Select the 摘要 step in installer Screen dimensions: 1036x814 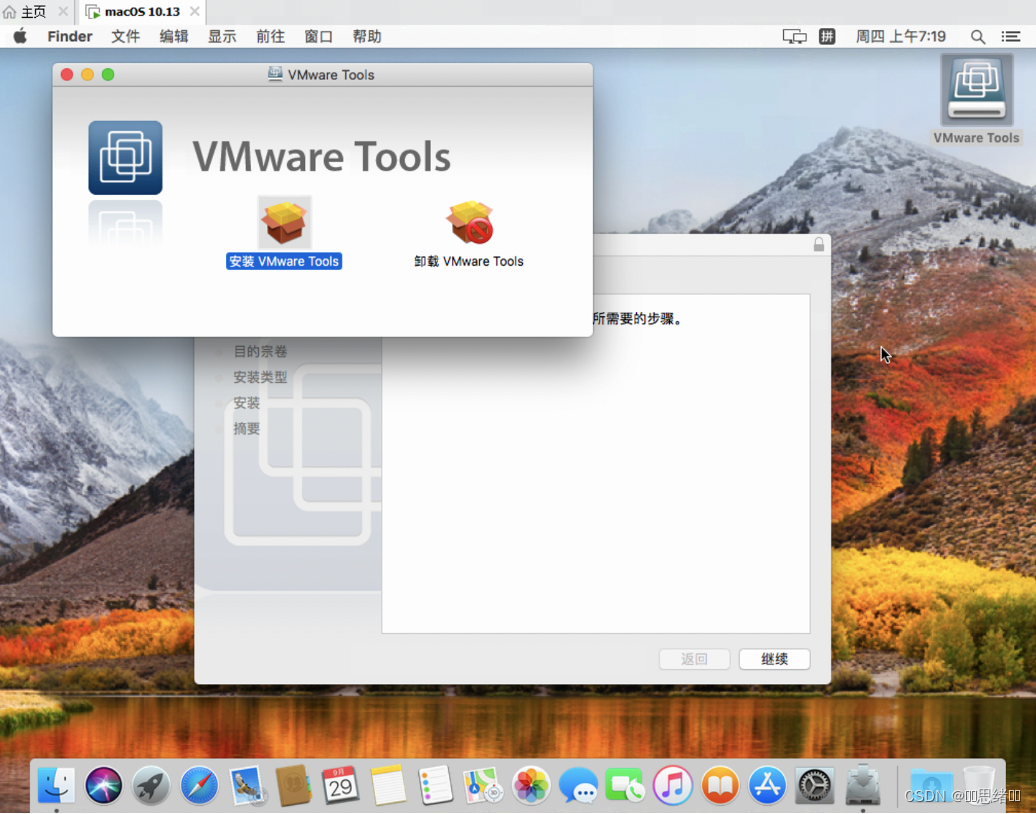tap(246, 429)
